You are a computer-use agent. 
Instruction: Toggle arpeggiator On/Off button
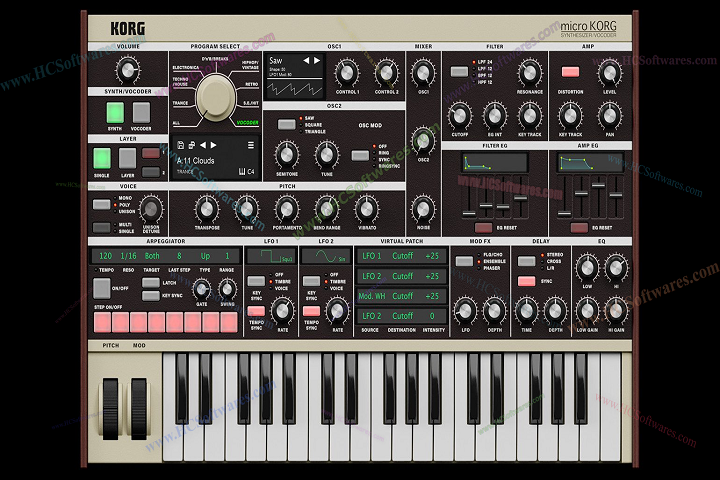101,288
